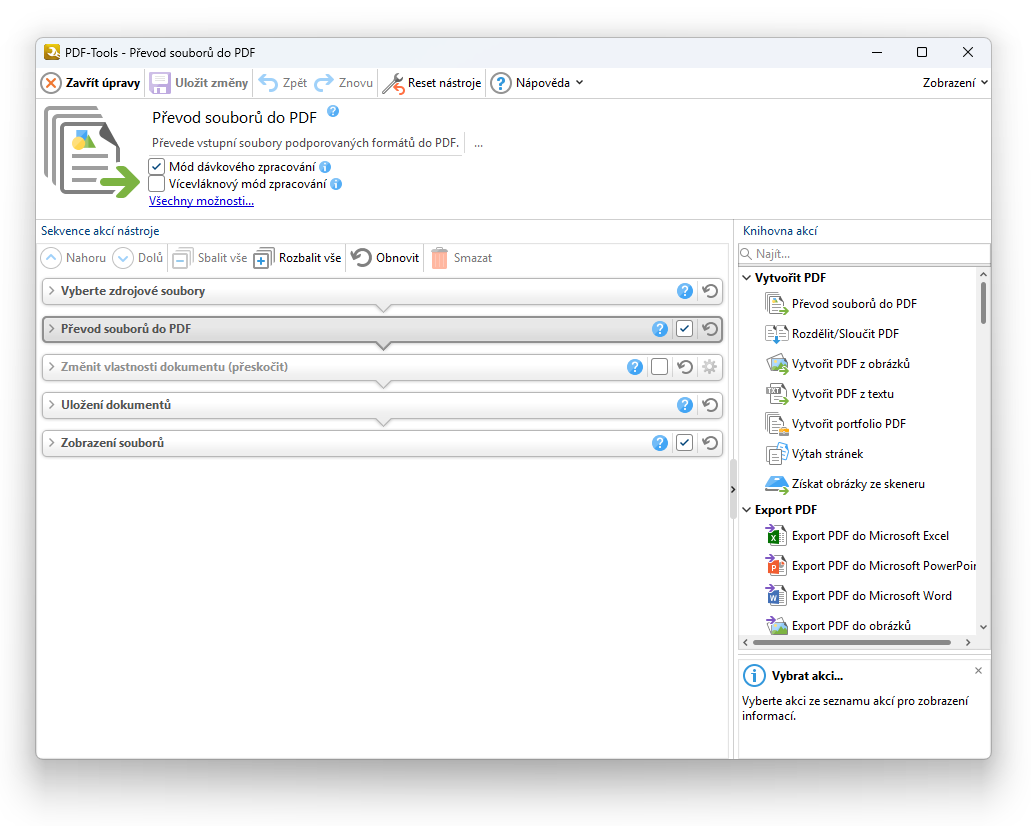Click the Najít search field in Knihovna akcí
Image resolution: width=1031 pixels, height=826 pixels.
[x=864, y=254]
